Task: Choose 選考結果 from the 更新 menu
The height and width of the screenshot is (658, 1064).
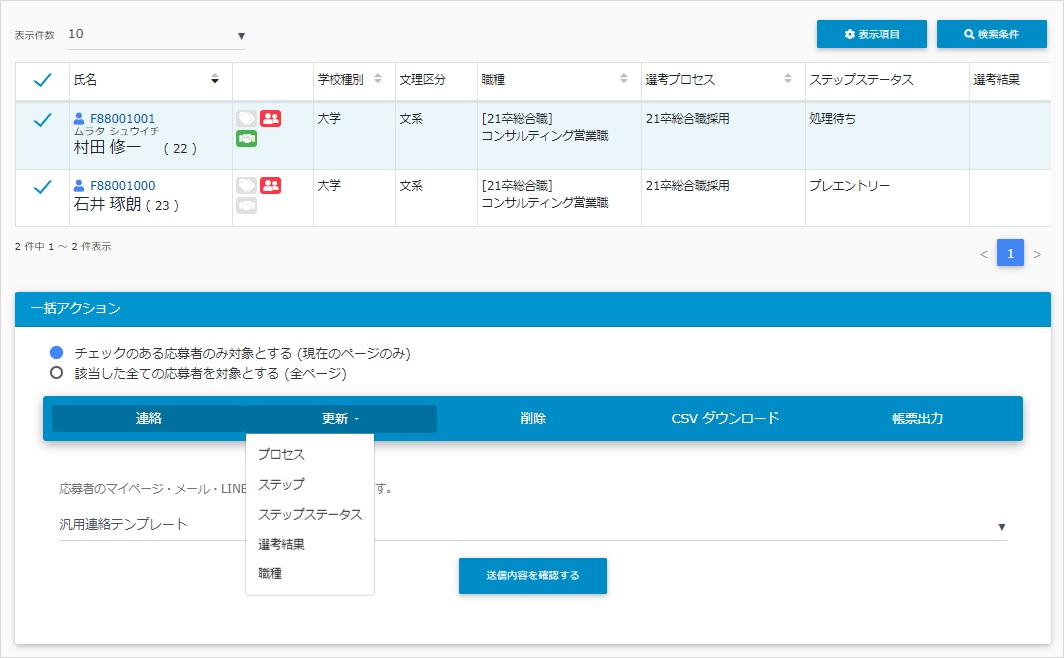Action: [x=281, y=545]
